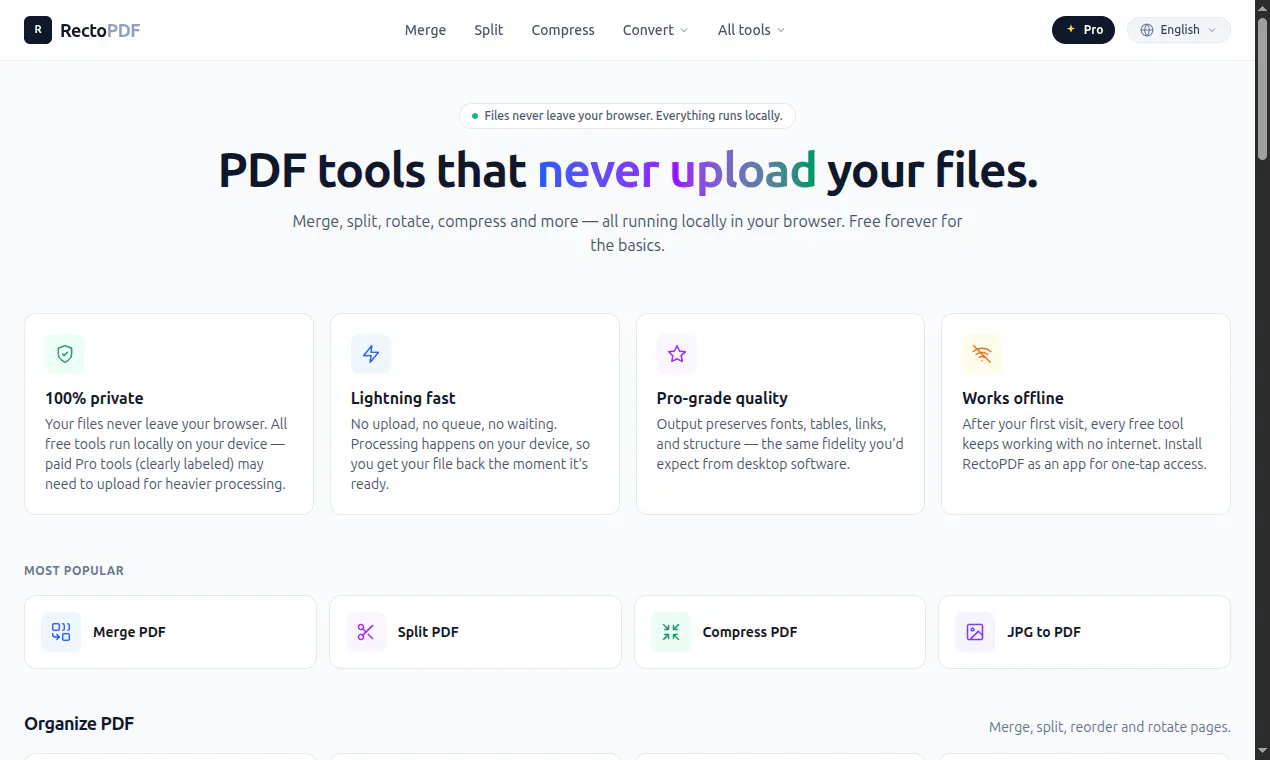
Task: Click the 'Files never leave your browser' badge
Action: pos(627,116)
